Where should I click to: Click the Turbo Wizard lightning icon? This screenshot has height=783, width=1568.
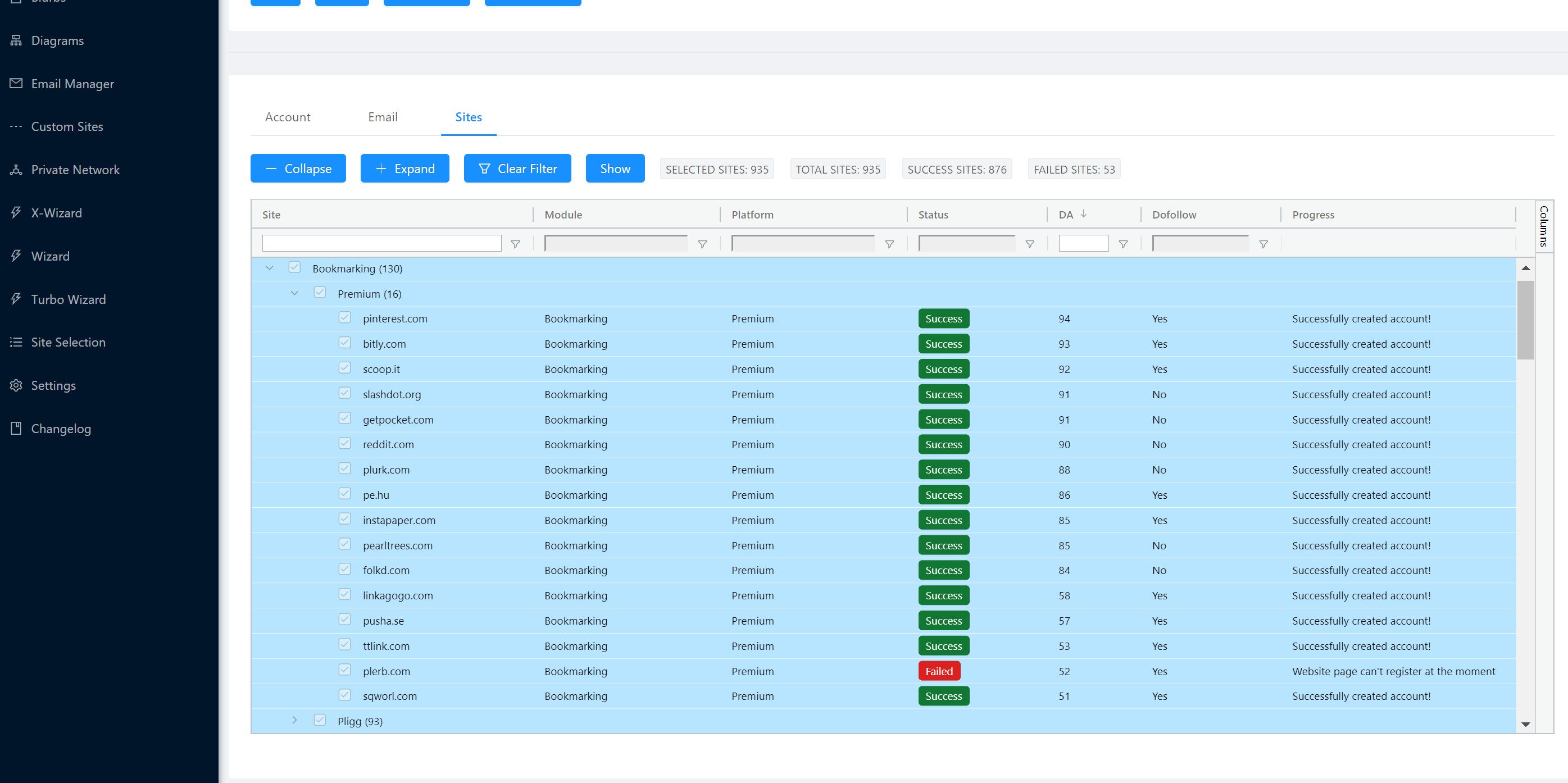tap(16, 299)
